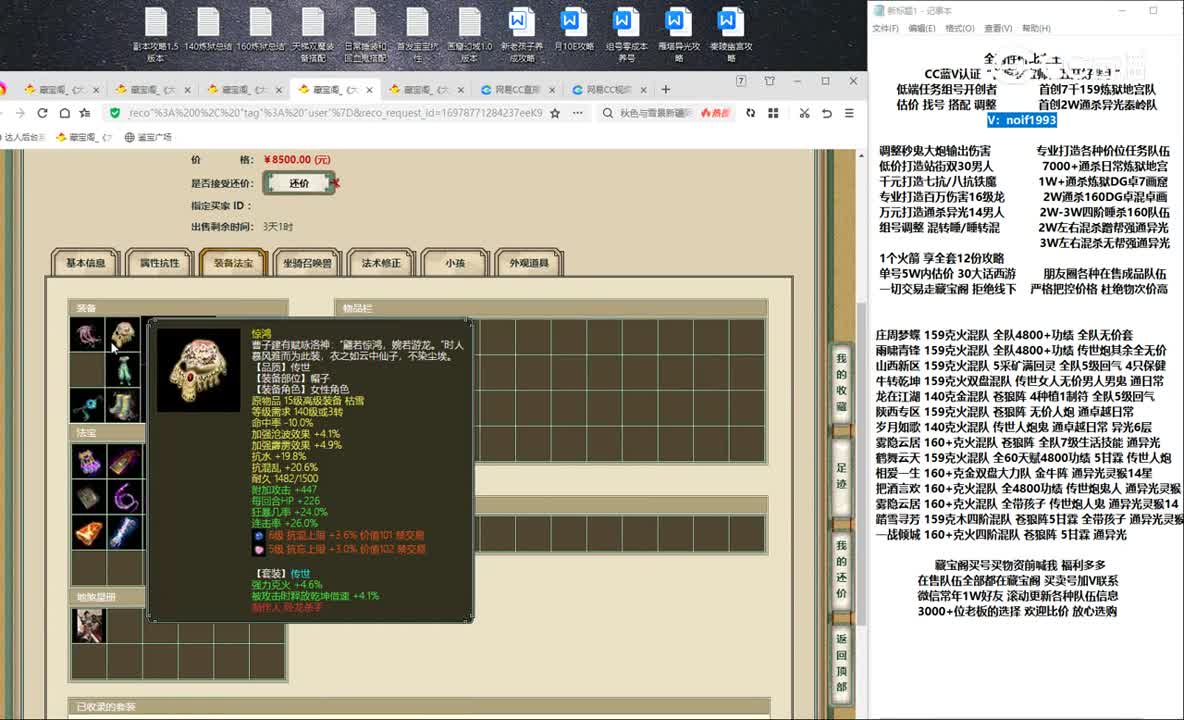This screenshot has width=1184, height=720.
Task: Open desktop document 雁塔异光攻略
Action: [678, 35]
